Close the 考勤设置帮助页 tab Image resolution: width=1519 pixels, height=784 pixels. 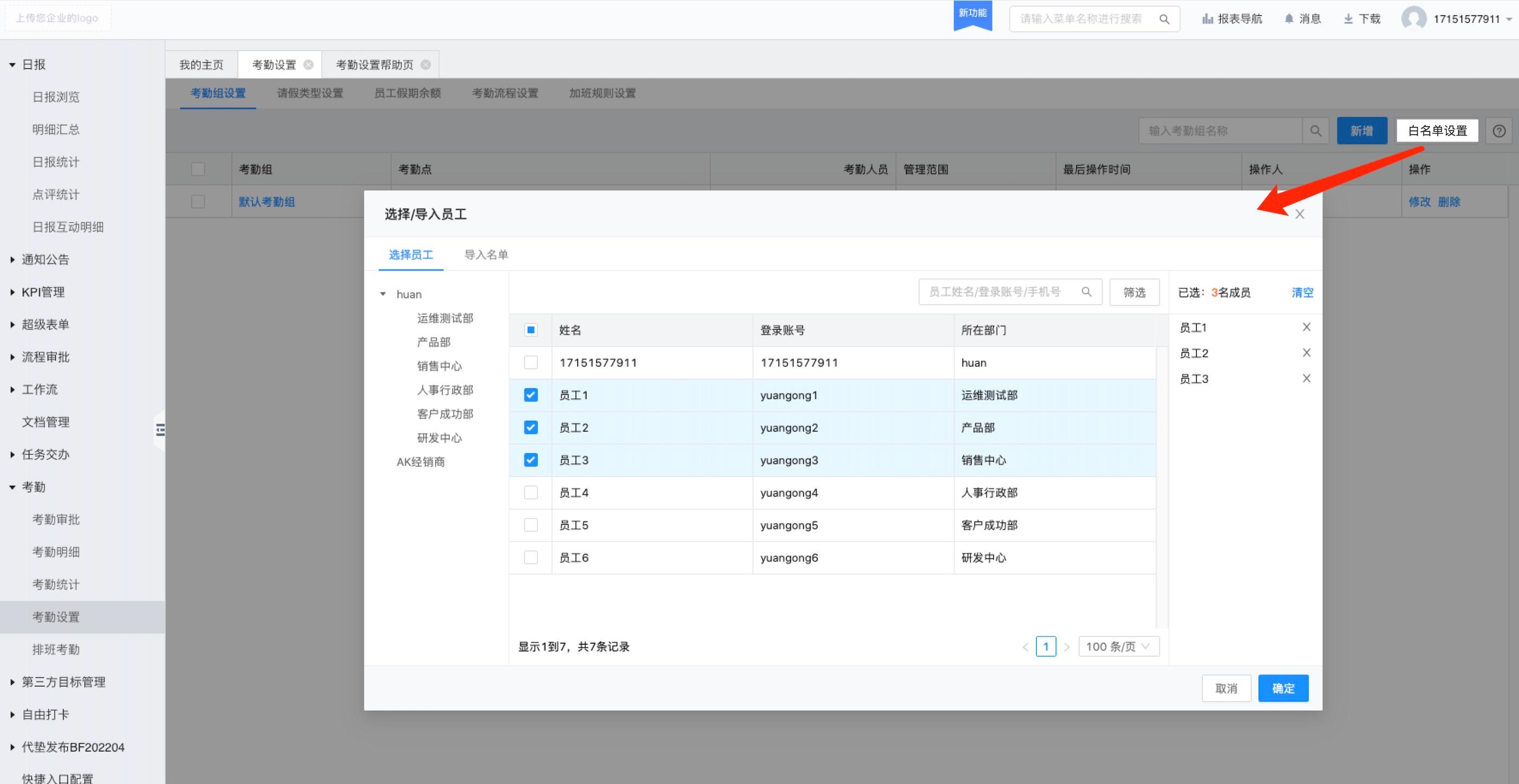pyautogui.click(x=426, y=65)
